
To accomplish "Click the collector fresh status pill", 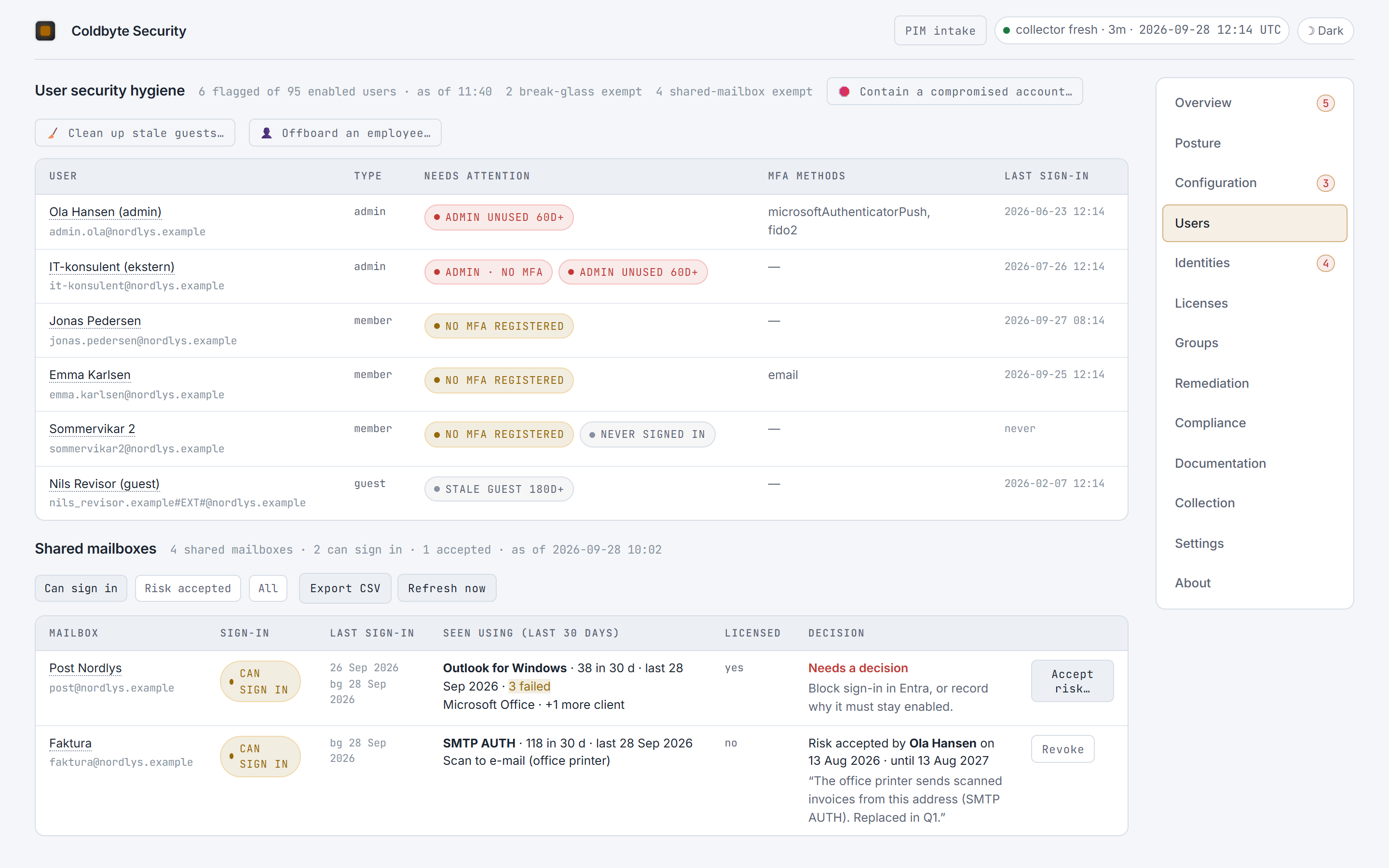I will point(1142,30).
